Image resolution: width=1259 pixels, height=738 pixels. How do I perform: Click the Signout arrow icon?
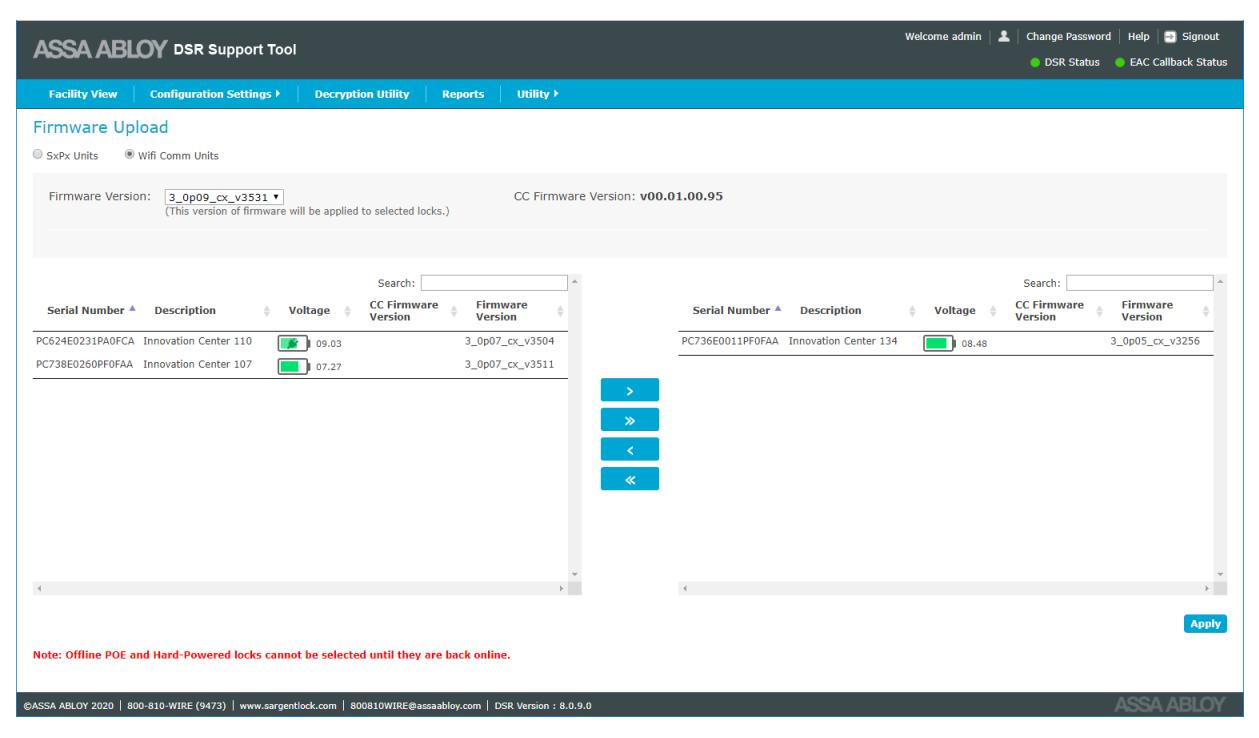click(1168, 37)
